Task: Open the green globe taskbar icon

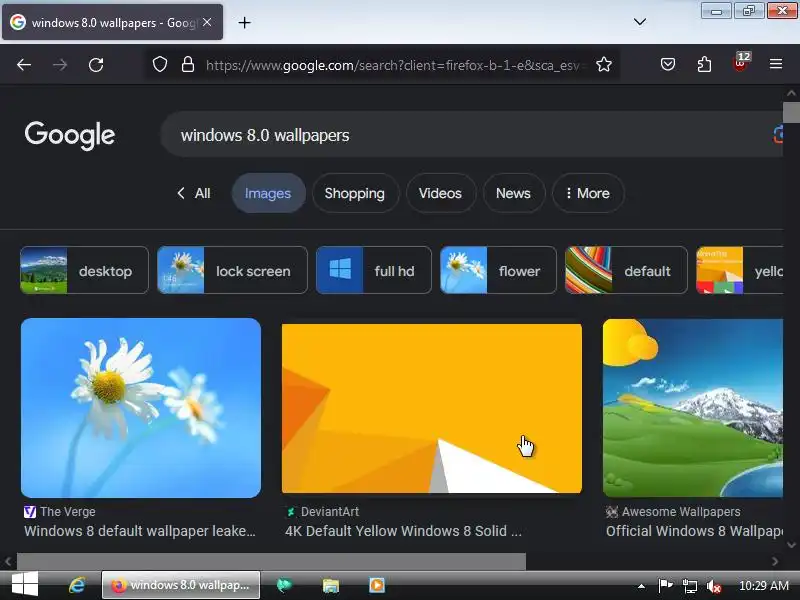Action: click(x=285, y=585)
